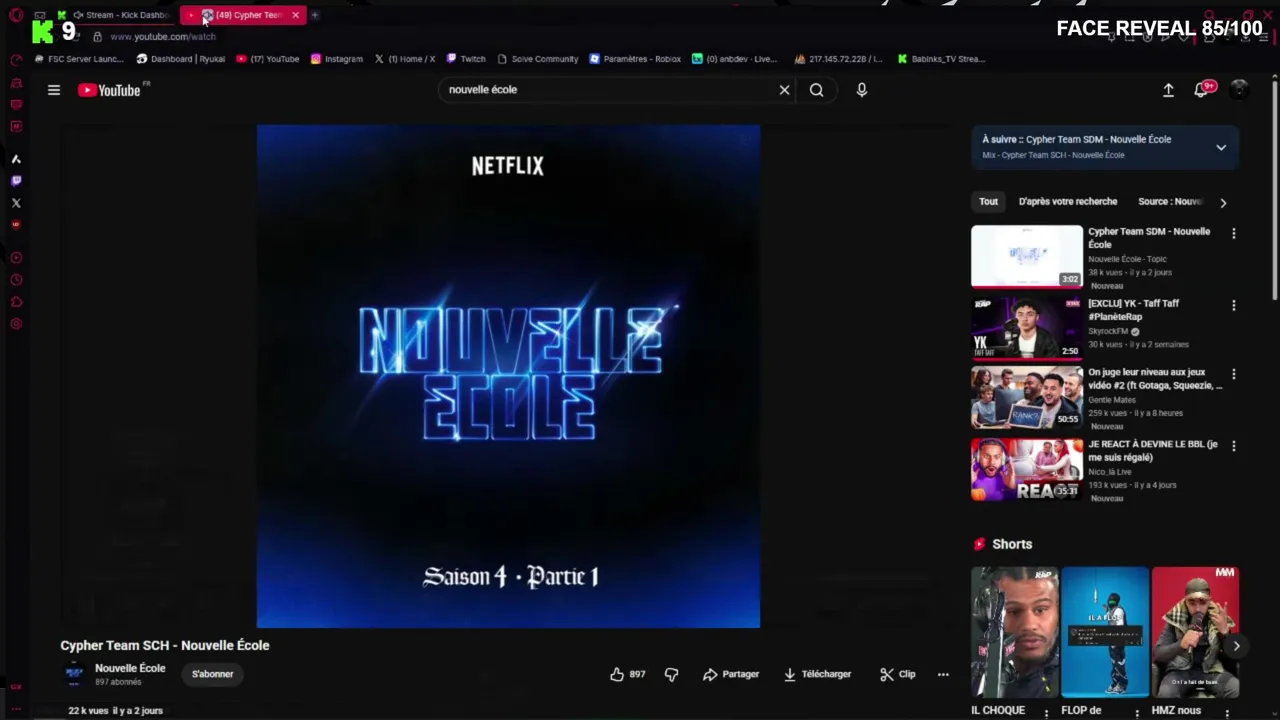The height and width of the screenshot is (720, 1280).
Task: Open the account avatar menu
Action: click(x=1239, y=90)
